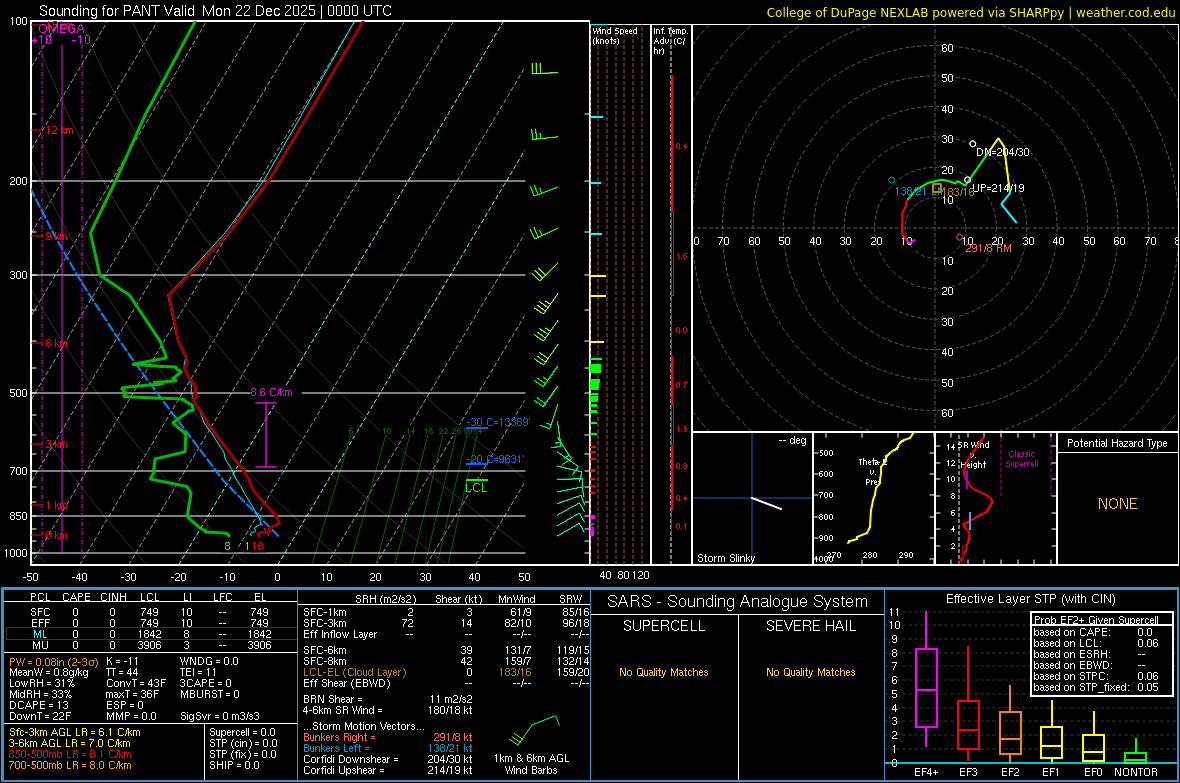Click the Eff Shear (EBWD) row
1180x783 pixels.
pos(446,684)
